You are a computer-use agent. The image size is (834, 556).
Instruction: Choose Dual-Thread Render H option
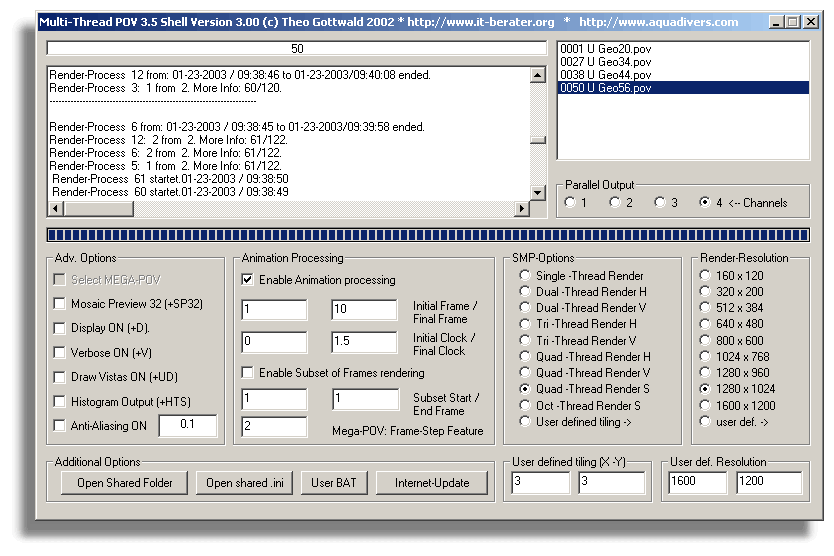526,292
